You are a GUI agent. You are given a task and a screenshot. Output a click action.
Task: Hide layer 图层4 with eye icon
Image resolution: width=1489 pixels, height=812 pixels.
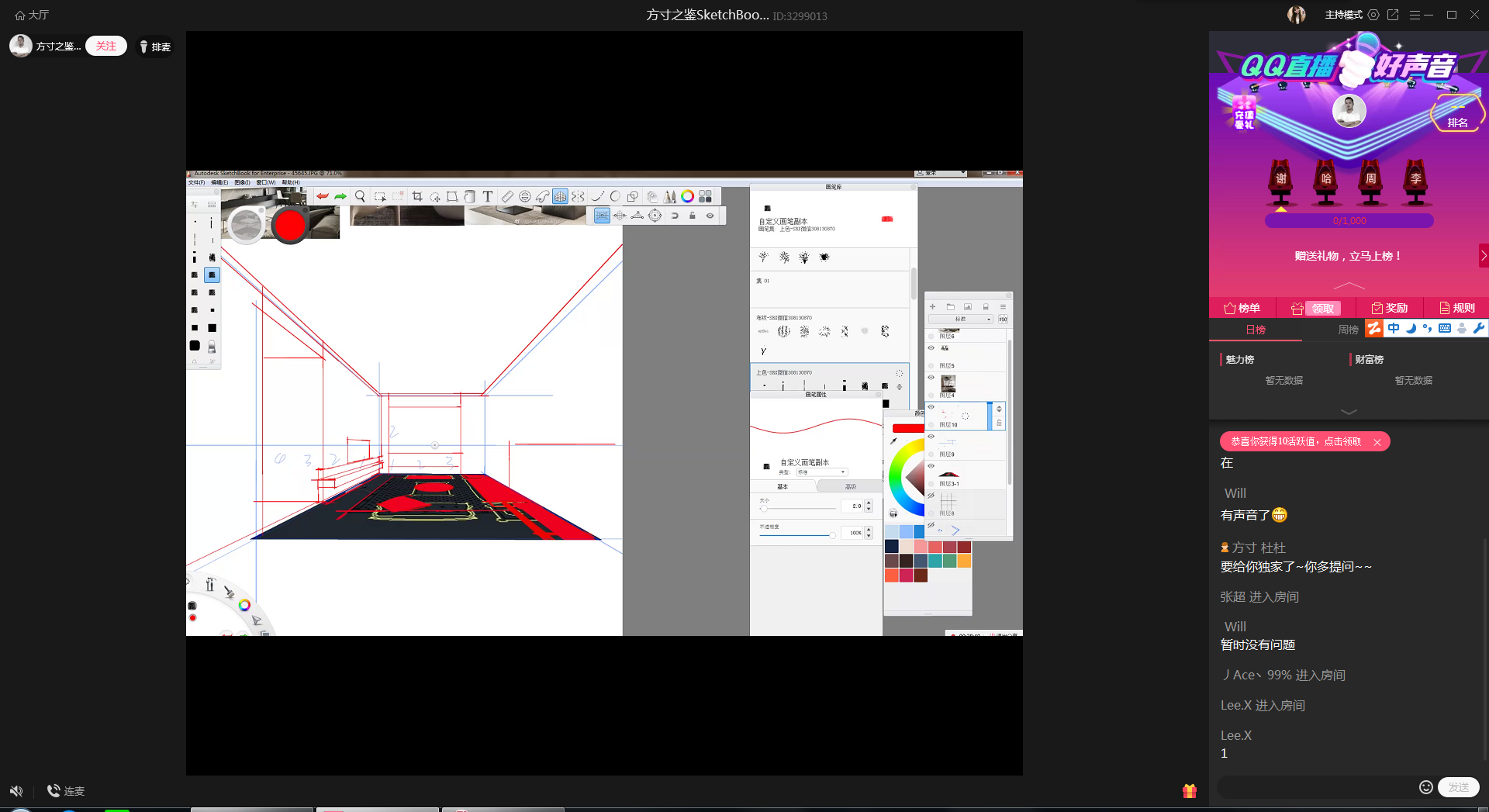point(931,378)
